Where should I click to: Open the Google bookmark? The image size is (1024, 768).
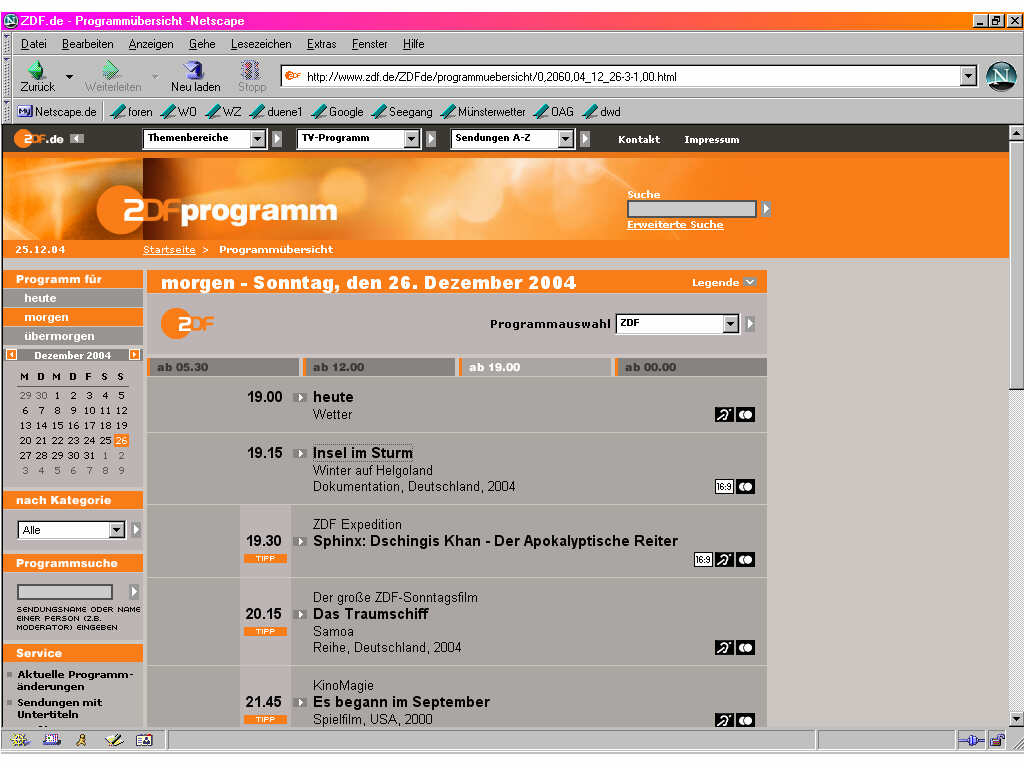pyautogui.click(x=338, y=112)
